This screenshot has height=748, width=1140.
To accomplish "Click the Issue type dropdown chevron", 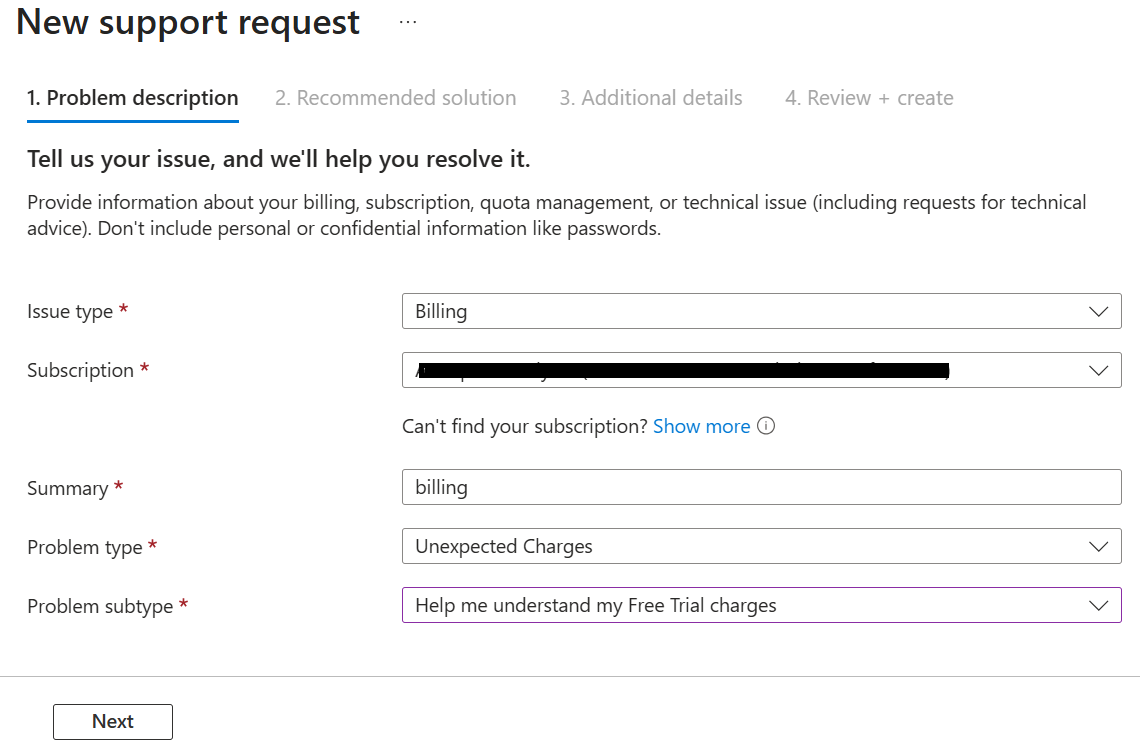I will tap(1098, 312).
